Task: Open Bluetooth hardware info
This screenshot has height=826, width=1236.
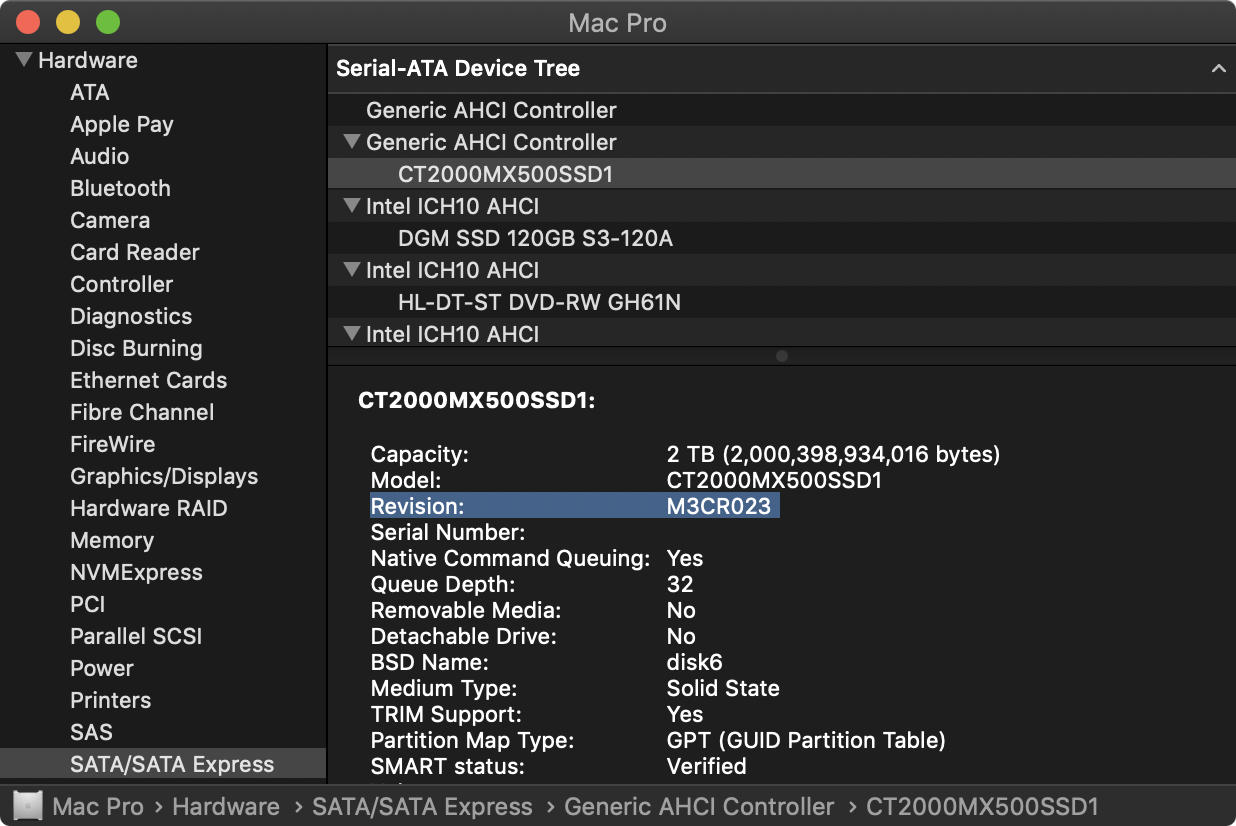Action: pyautogui.click(x=120, y=188)
